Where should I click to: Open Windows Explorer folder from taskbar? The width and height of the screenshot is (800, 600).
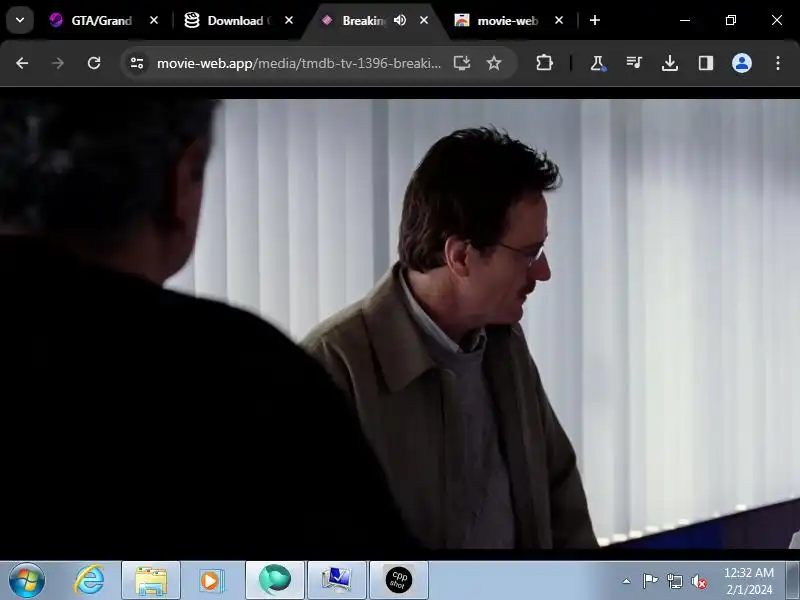(x=151, y=580)
